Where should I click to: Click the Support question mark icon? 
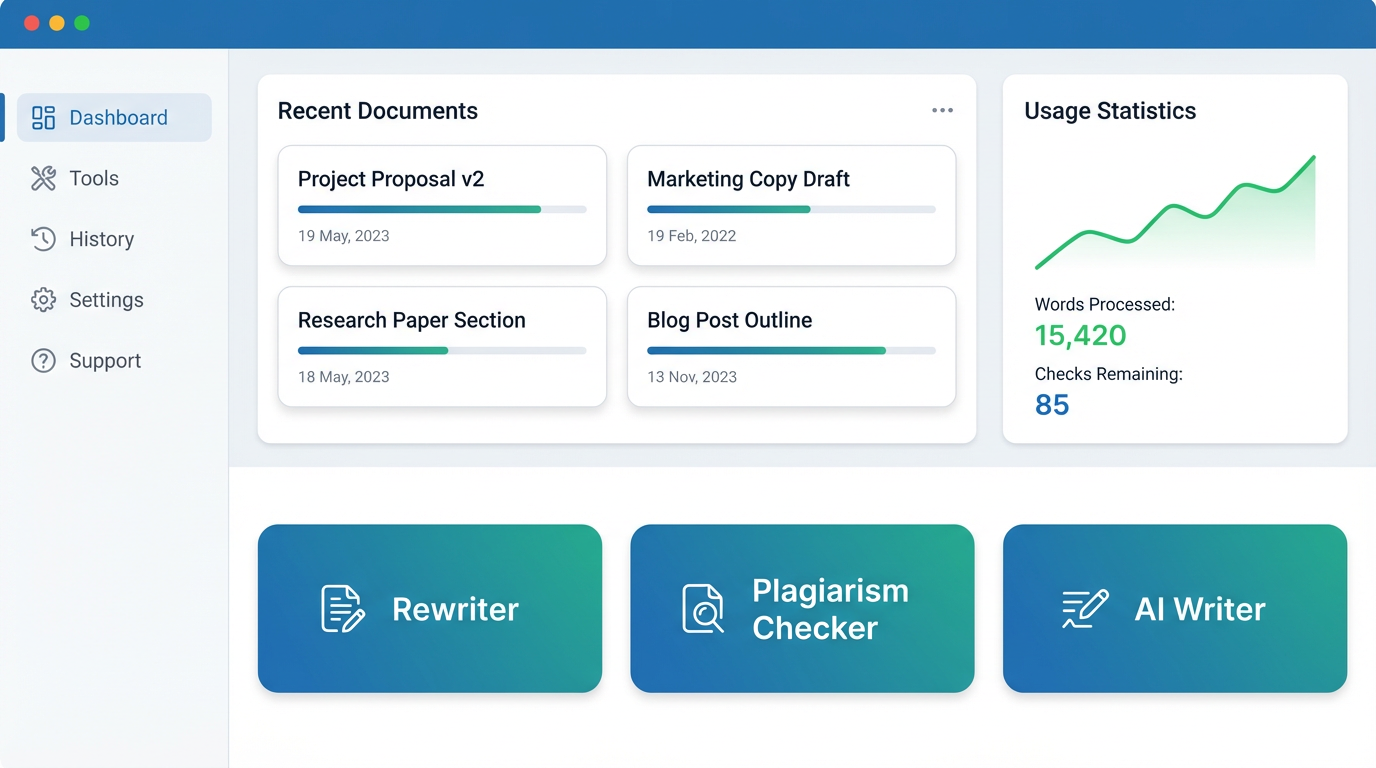tap(43, 361)
